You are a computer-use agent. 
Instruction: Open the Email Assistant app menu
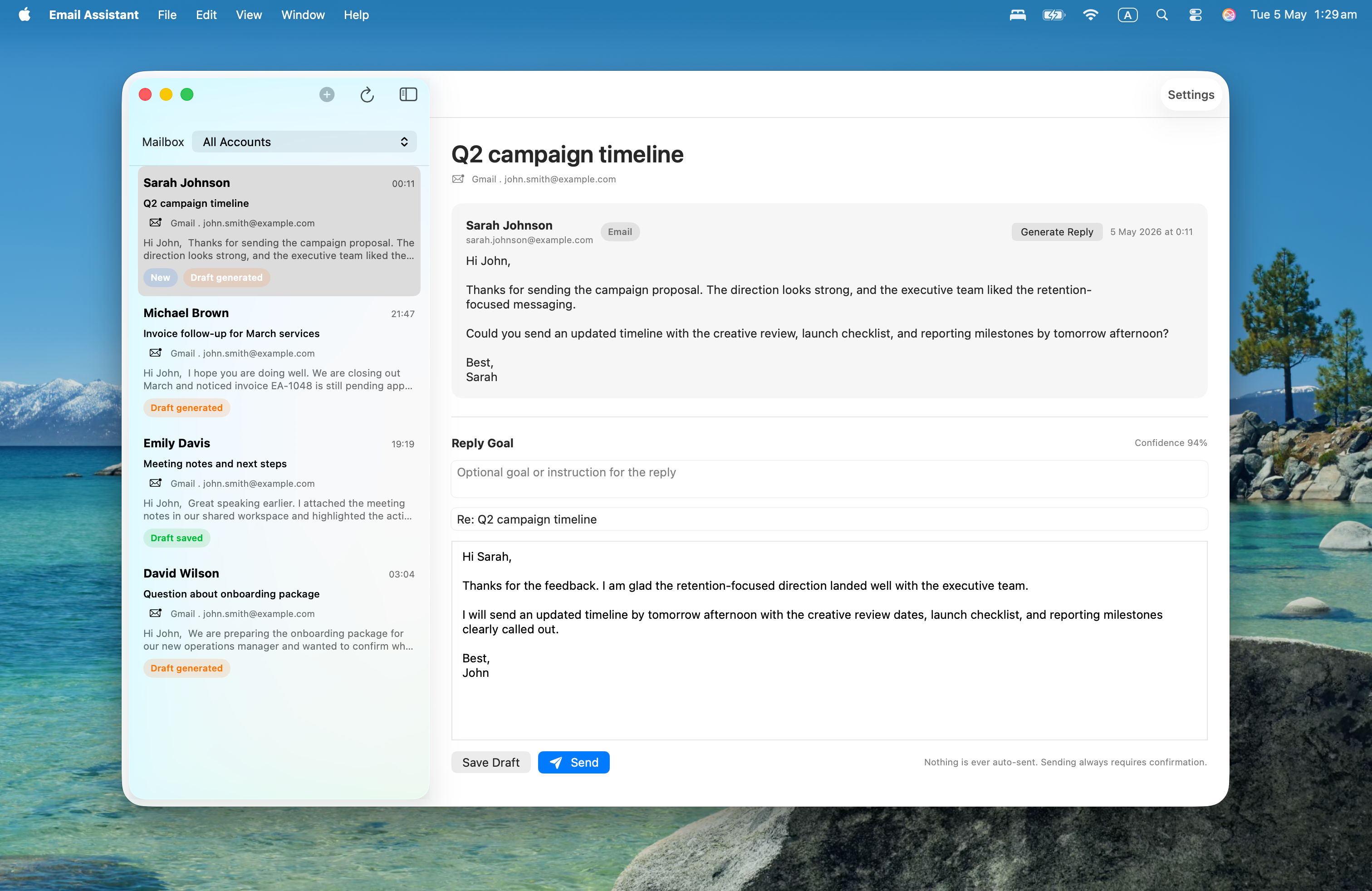coord(94,15)
